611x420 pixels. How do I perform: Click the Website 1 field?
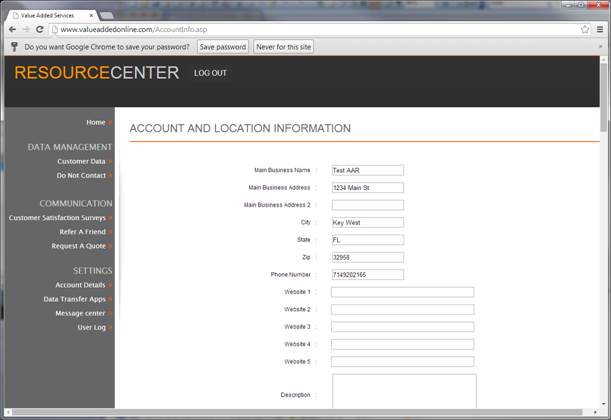[x=403, y=292]
